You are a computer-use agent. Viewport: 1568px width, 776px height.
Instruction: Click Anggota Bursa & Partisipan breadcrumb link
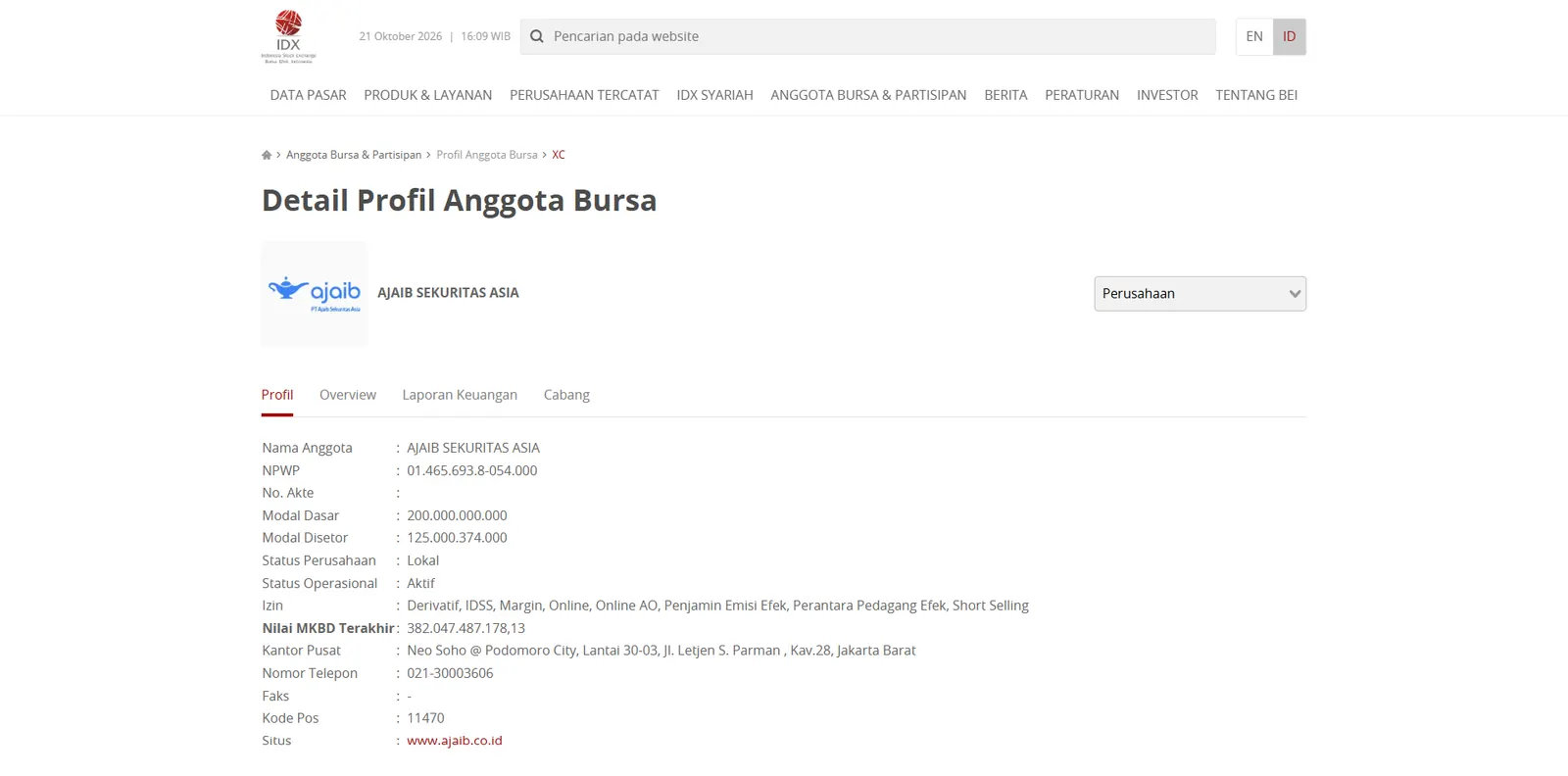[354, 155]
